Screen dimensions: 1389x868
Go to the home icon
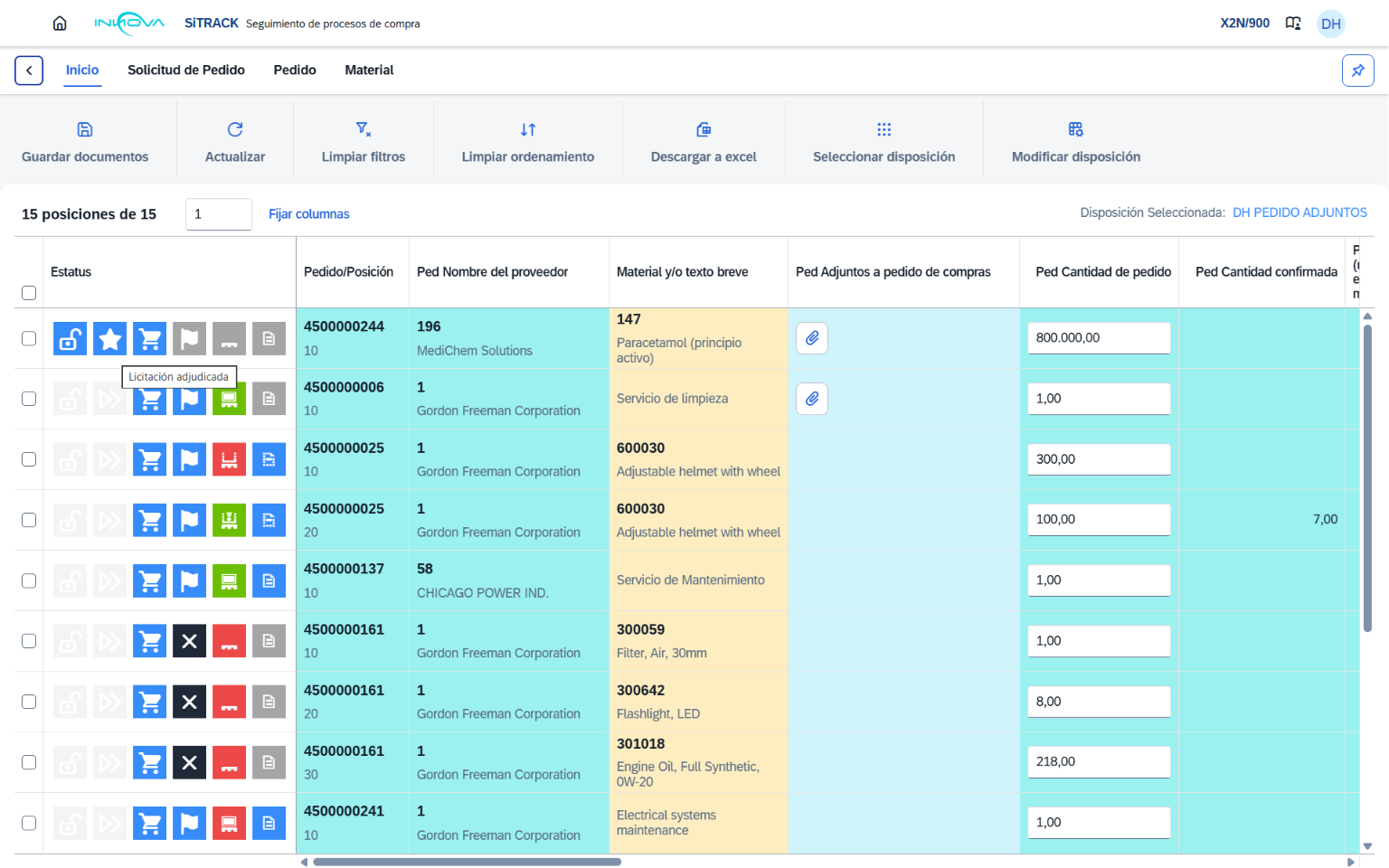click(60, 24)
